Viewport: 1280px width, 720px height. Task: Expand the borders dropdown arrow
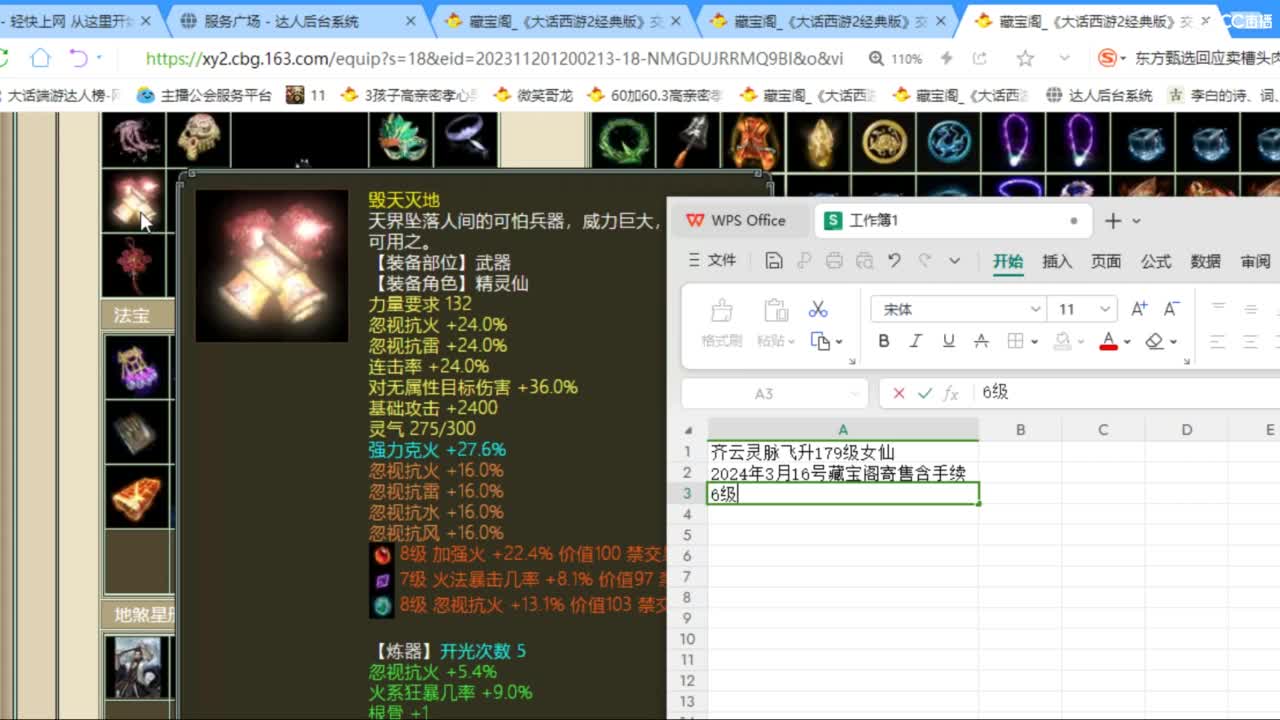1034,342
